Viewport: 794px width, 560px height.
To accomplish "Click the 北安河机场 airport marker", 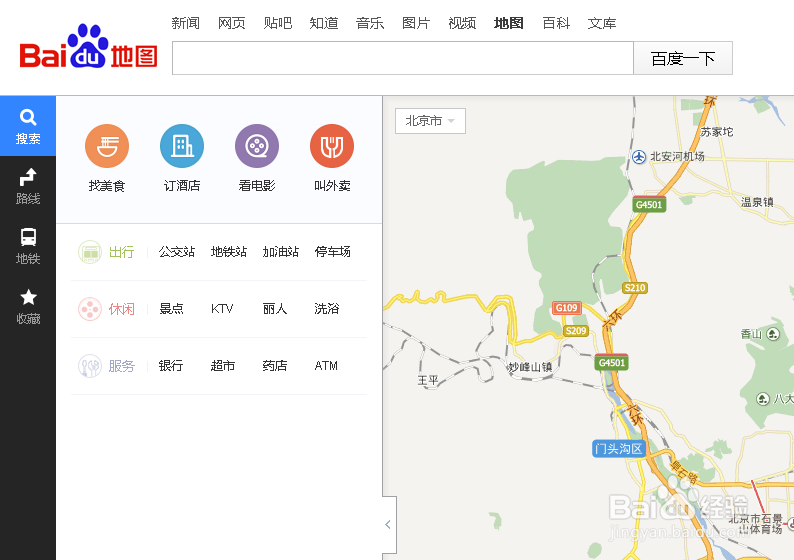I will (639, 157).
